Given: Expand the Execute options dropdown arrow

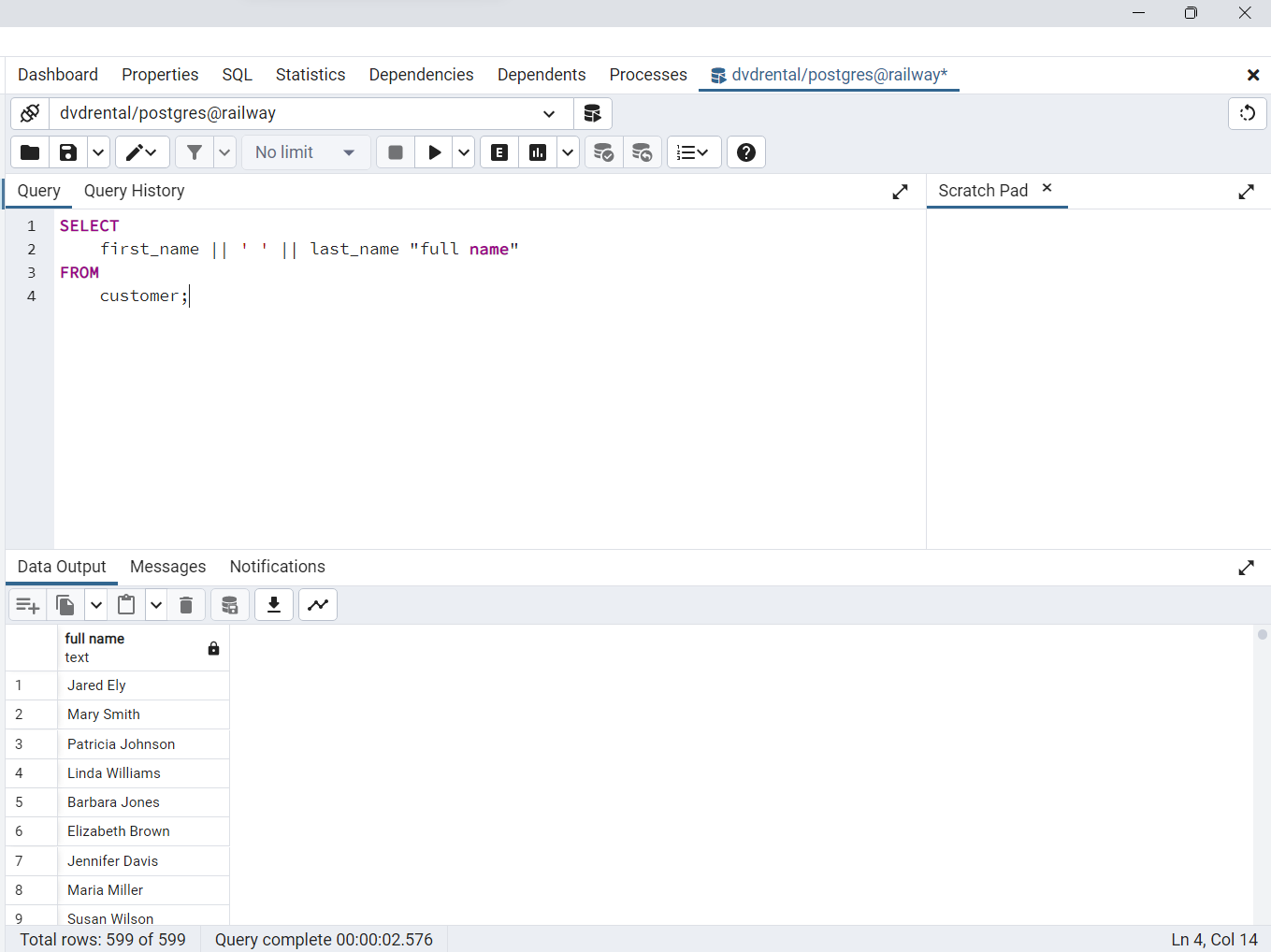Looking at the screenshot, I should (x=464, y=152).
